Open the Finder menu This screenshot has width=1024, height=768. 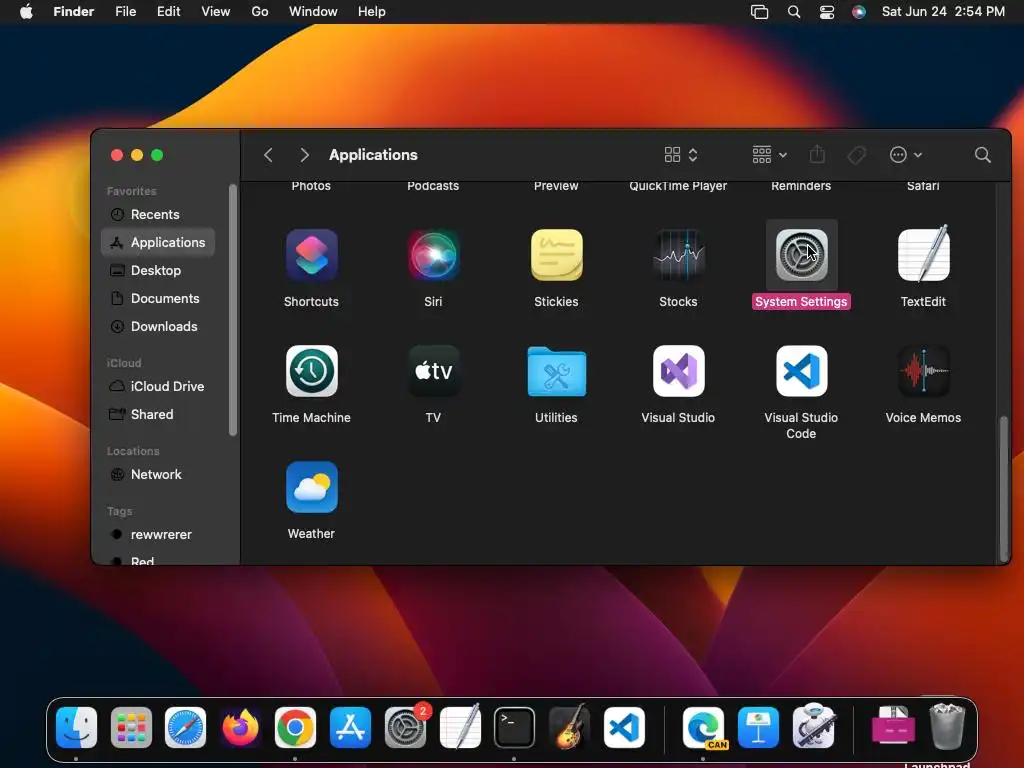click(73, 11)
